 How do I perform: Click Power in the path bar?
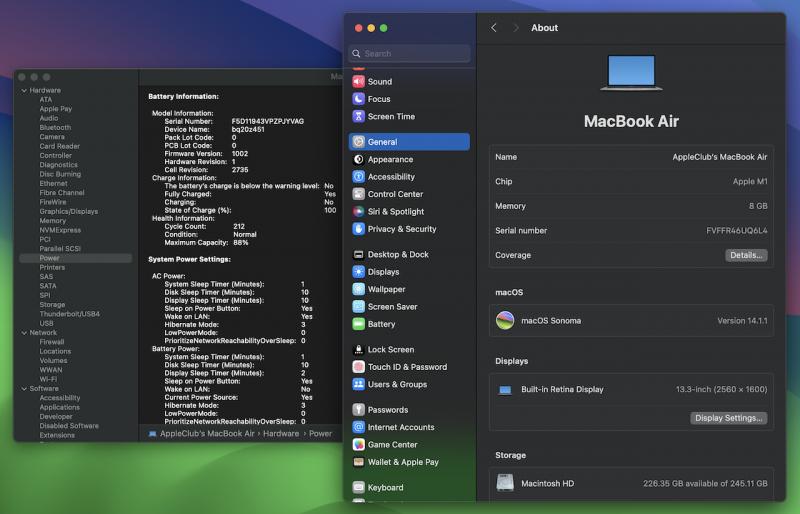(320, 433)
